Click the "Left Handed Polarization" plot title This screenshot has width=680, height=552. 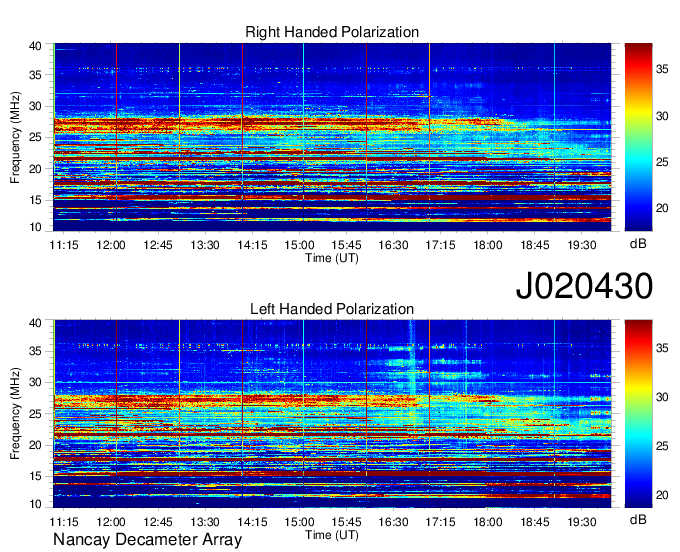click(x=332, y=309)
